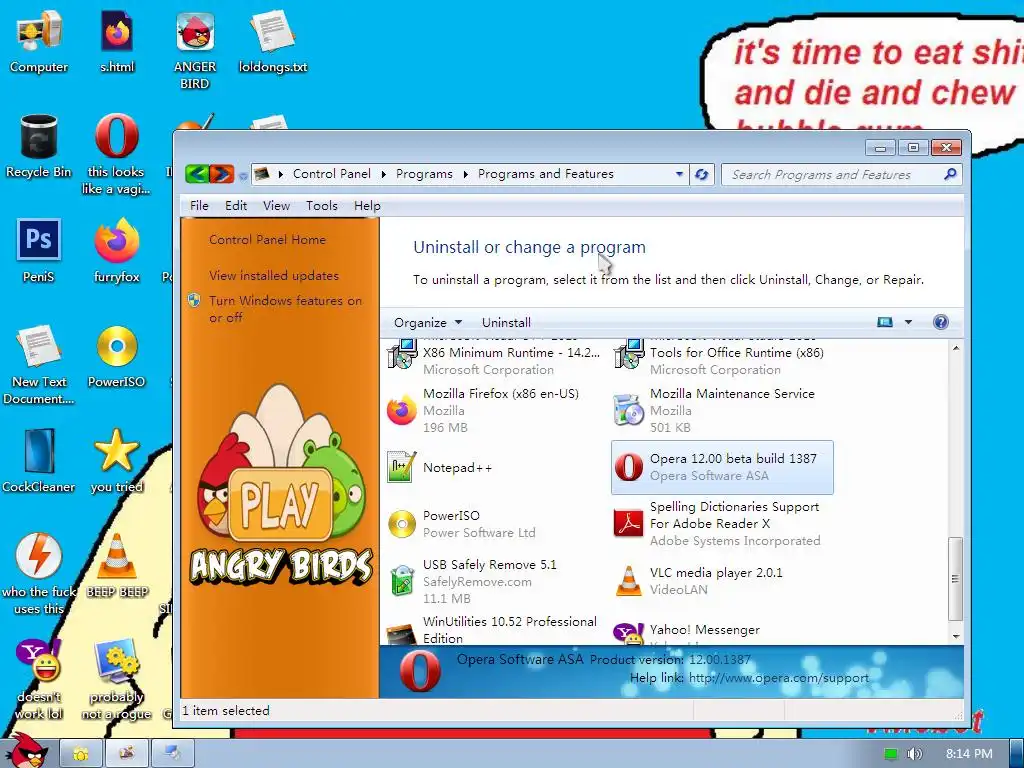Open Turn Windows features on or off
Image resolution: width=1024 pixels, height=768 pixels.
click(285, 309)
